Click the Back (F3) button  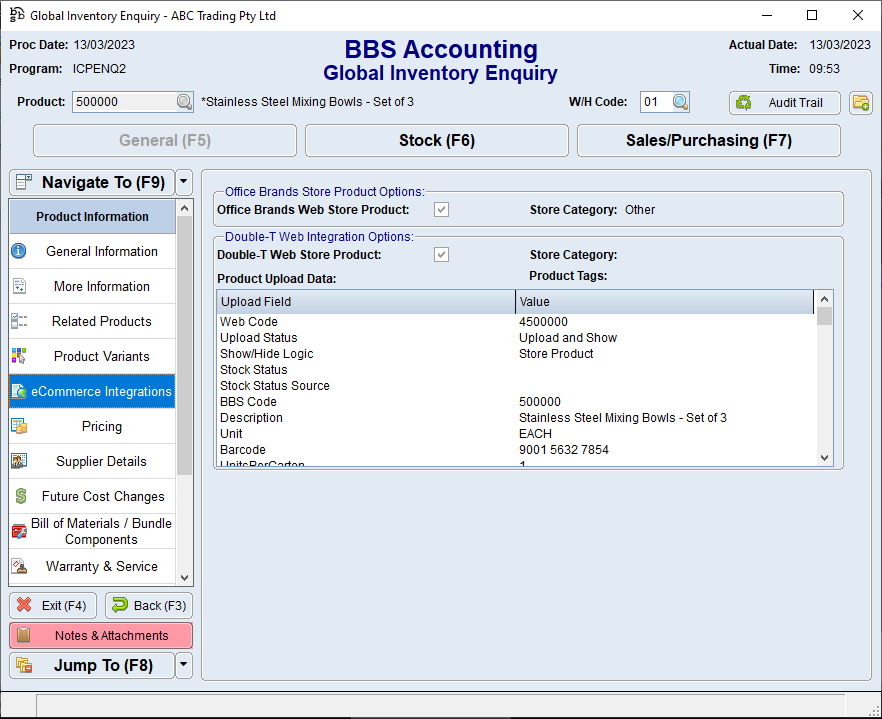(x=148, y=606)
